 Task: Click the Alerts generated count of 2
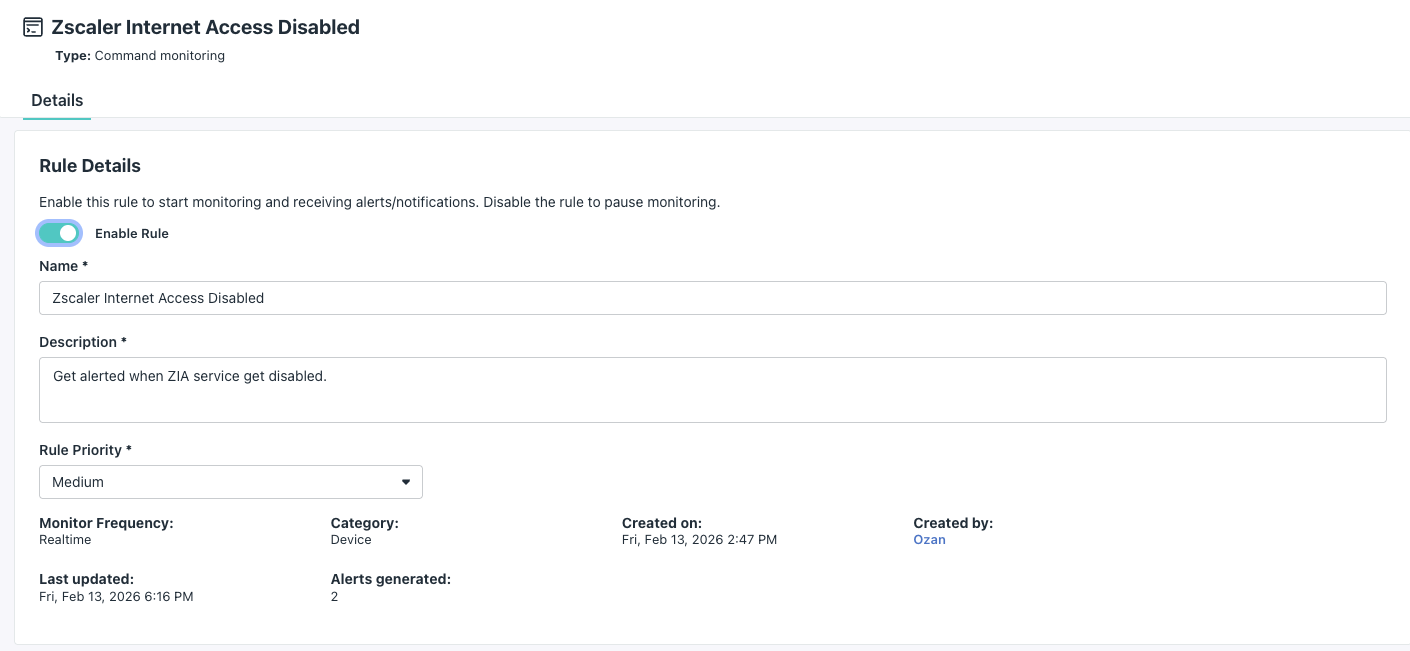pos(335,597)
